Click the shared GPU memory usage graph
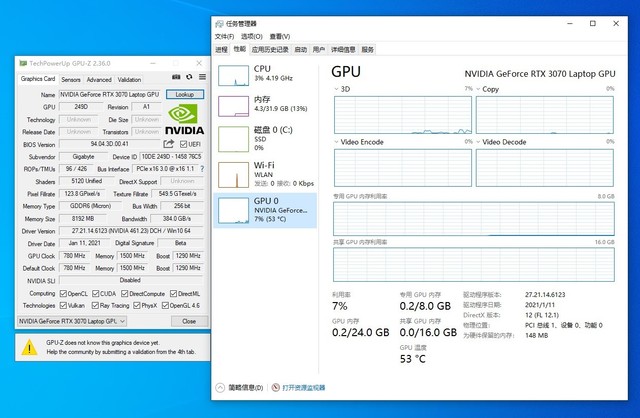This screenshot has height=418, width=640. (473, 265)
